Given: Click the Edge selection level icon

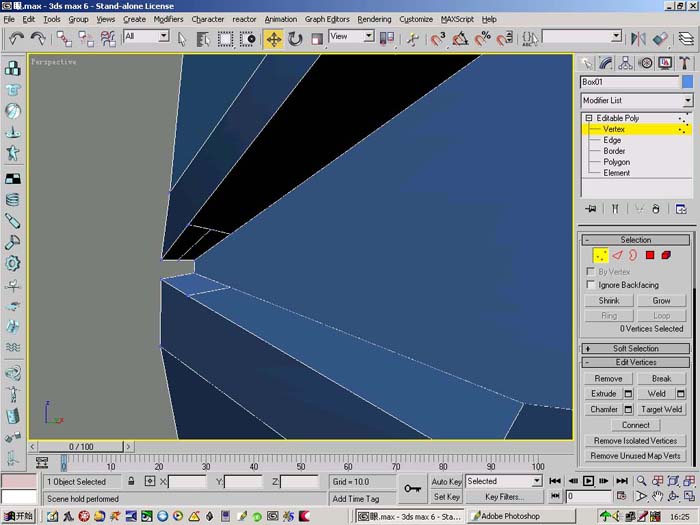Looking at the screenshot, I should pos(617,255).
